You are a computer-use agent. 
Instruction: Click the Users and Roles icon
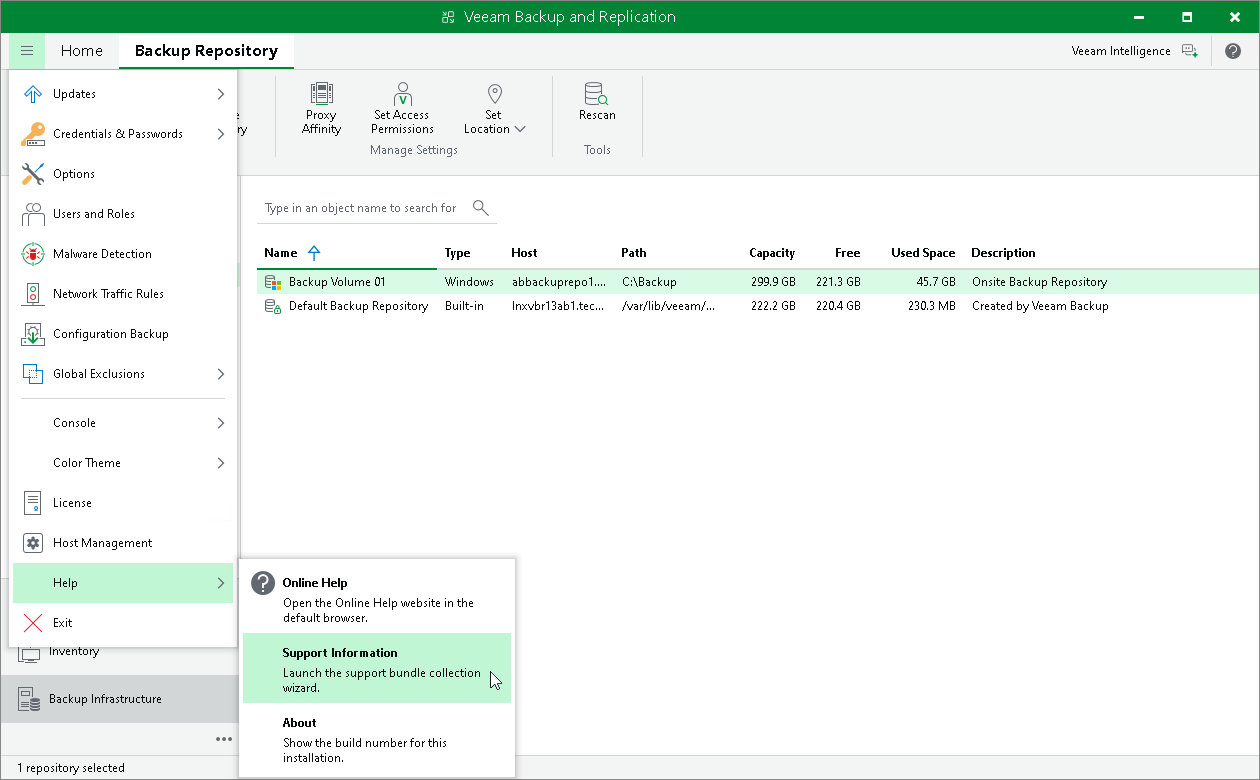33,214
